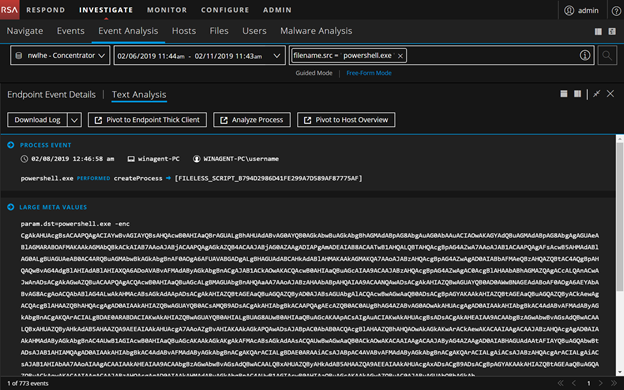Switch to Free-Form Mode
The height and width of the screenshot is (390, 624).
pyautogui.click(x=369, y=73)
